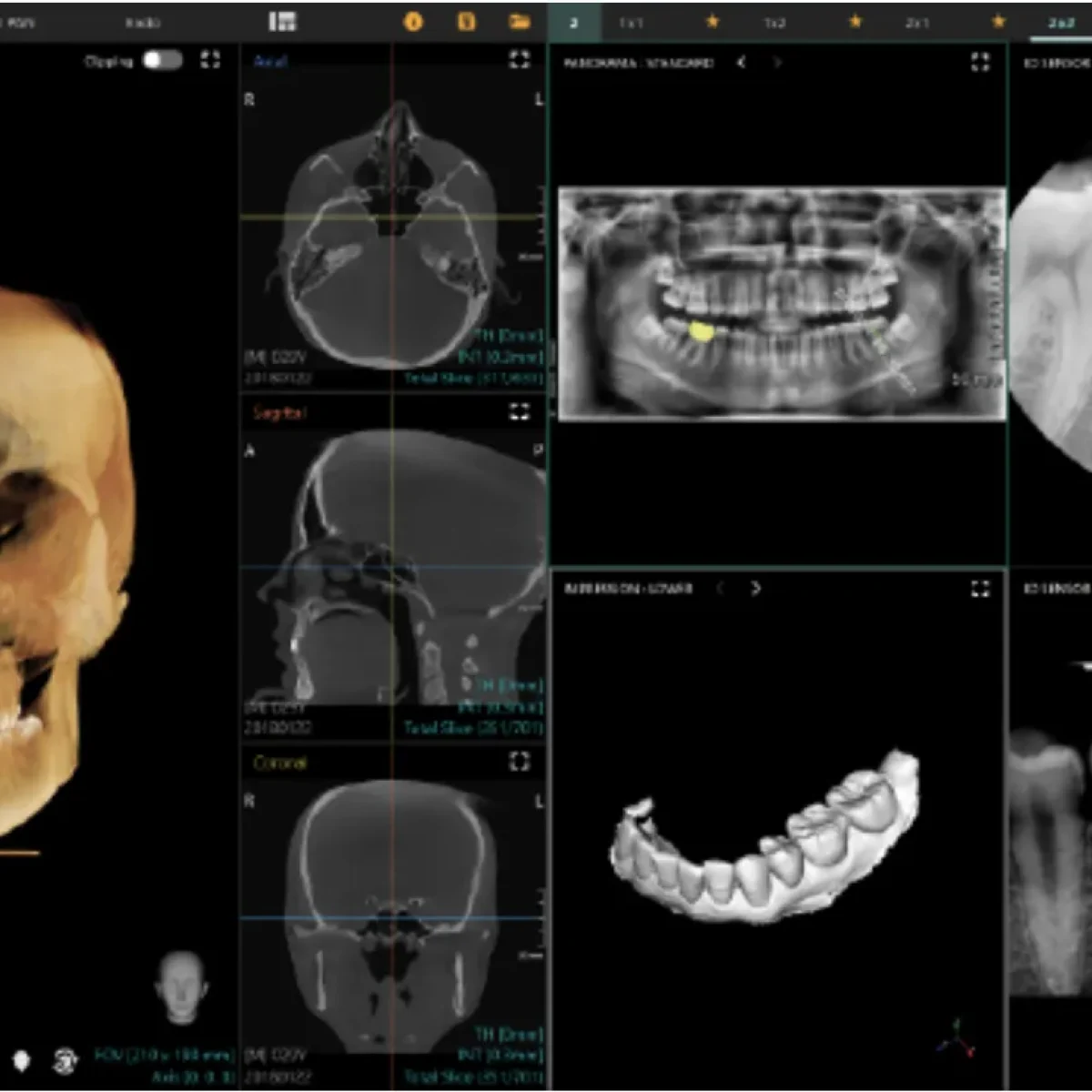The width and height of the screenshot is (1092, 1092).
Task: Open the orange folder icon
Action: tap(520, 22)
